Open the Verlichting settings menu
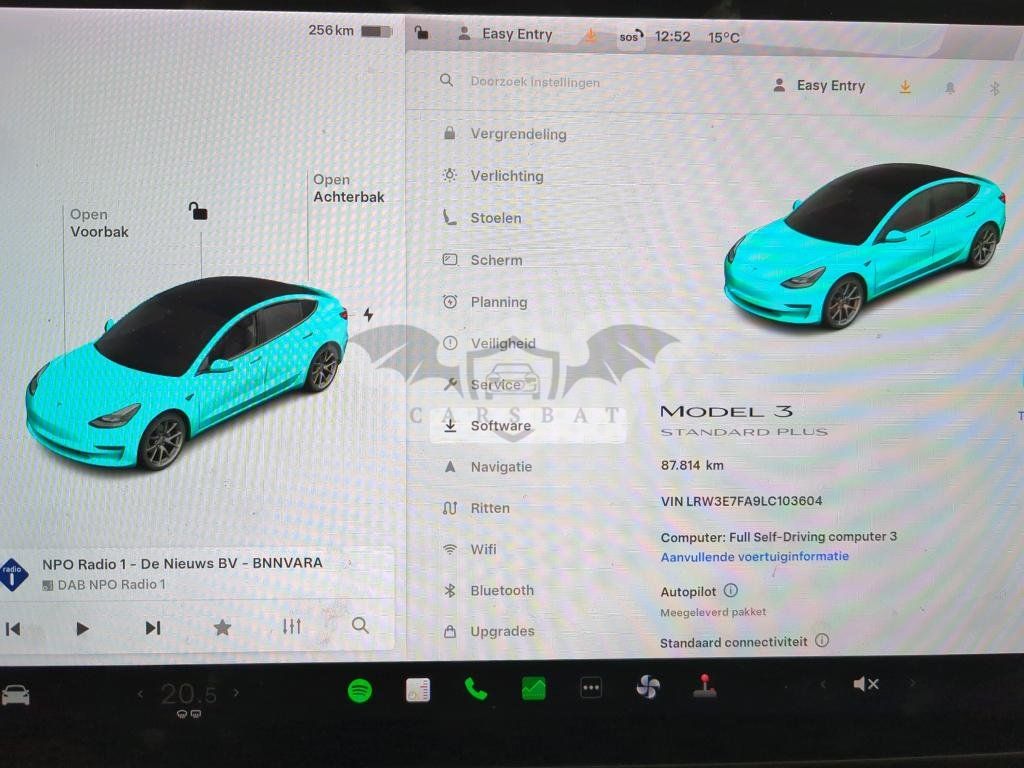The image size is (1024, 768). coord(494,176)
